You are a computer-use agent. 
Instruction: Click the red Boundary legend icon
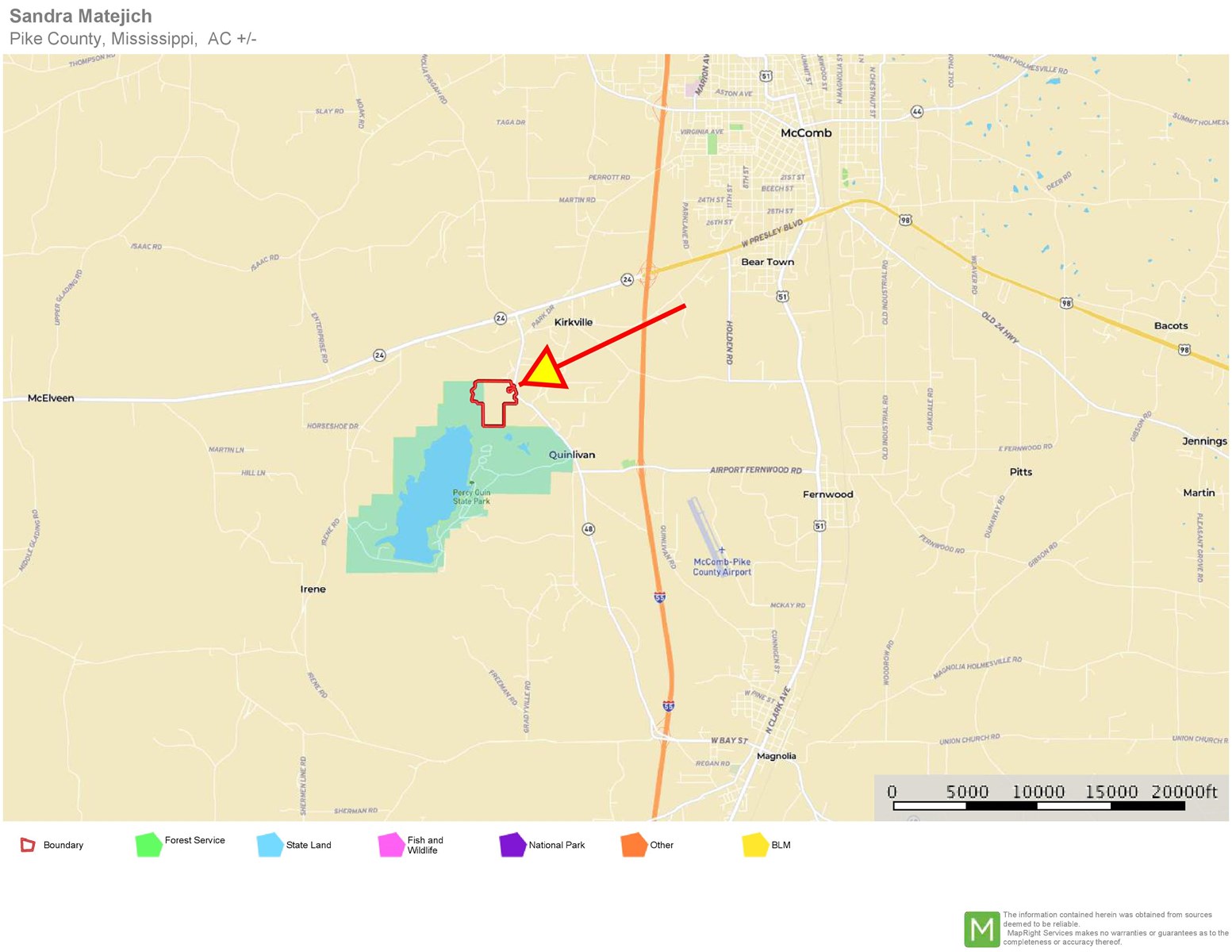coord(28,845)
